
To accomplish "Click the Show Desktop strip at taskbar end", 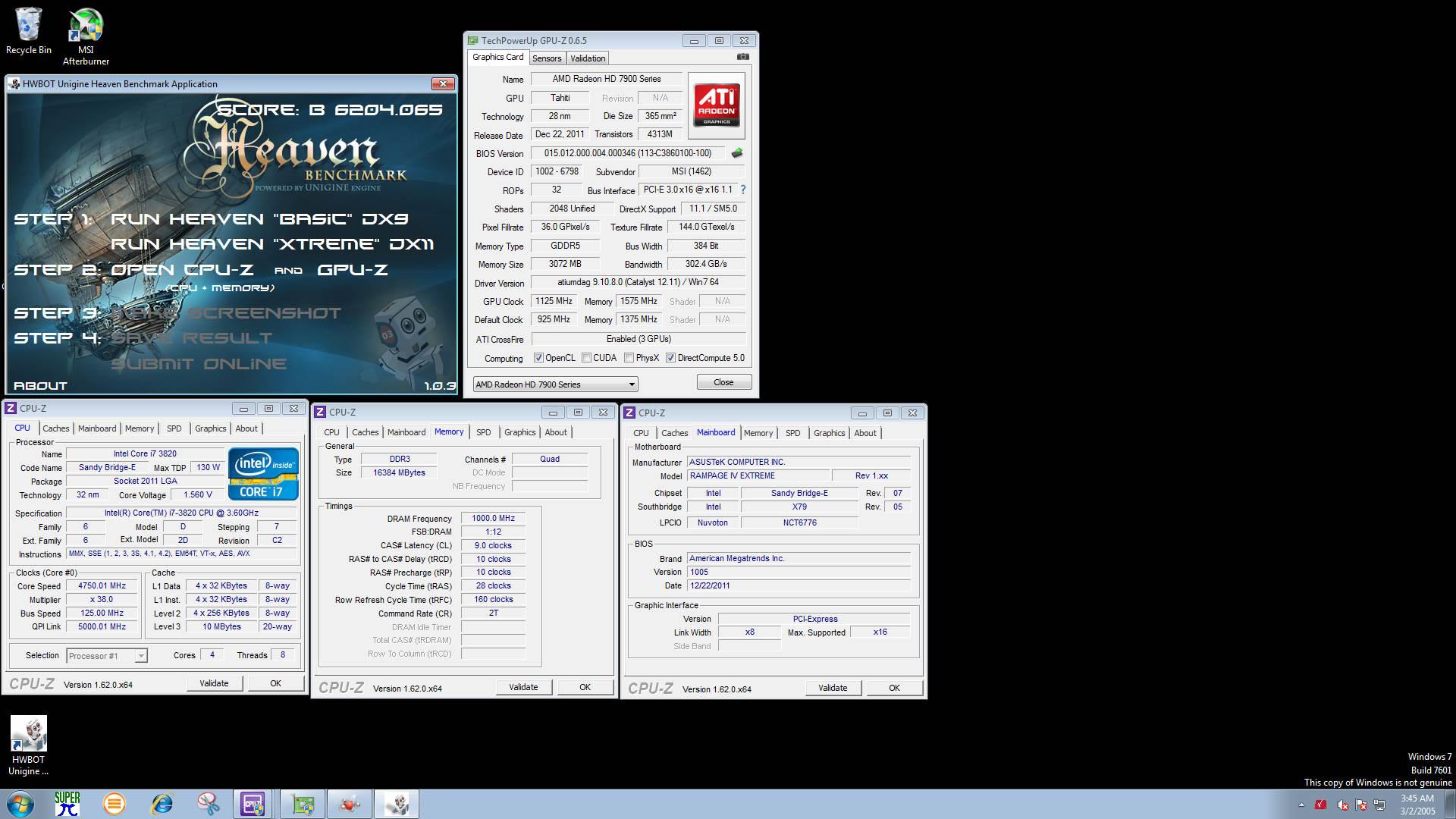I will pos(1450,804).
